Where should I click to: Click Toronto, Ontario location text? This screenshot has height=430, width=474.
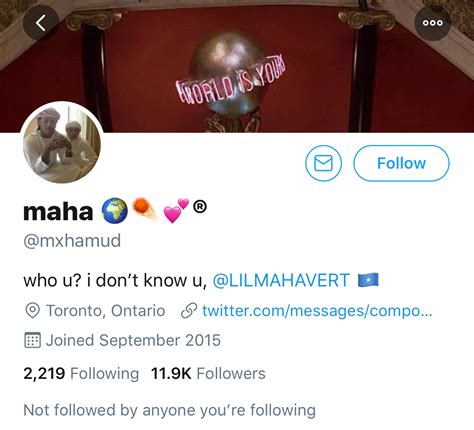pos(105,311)
